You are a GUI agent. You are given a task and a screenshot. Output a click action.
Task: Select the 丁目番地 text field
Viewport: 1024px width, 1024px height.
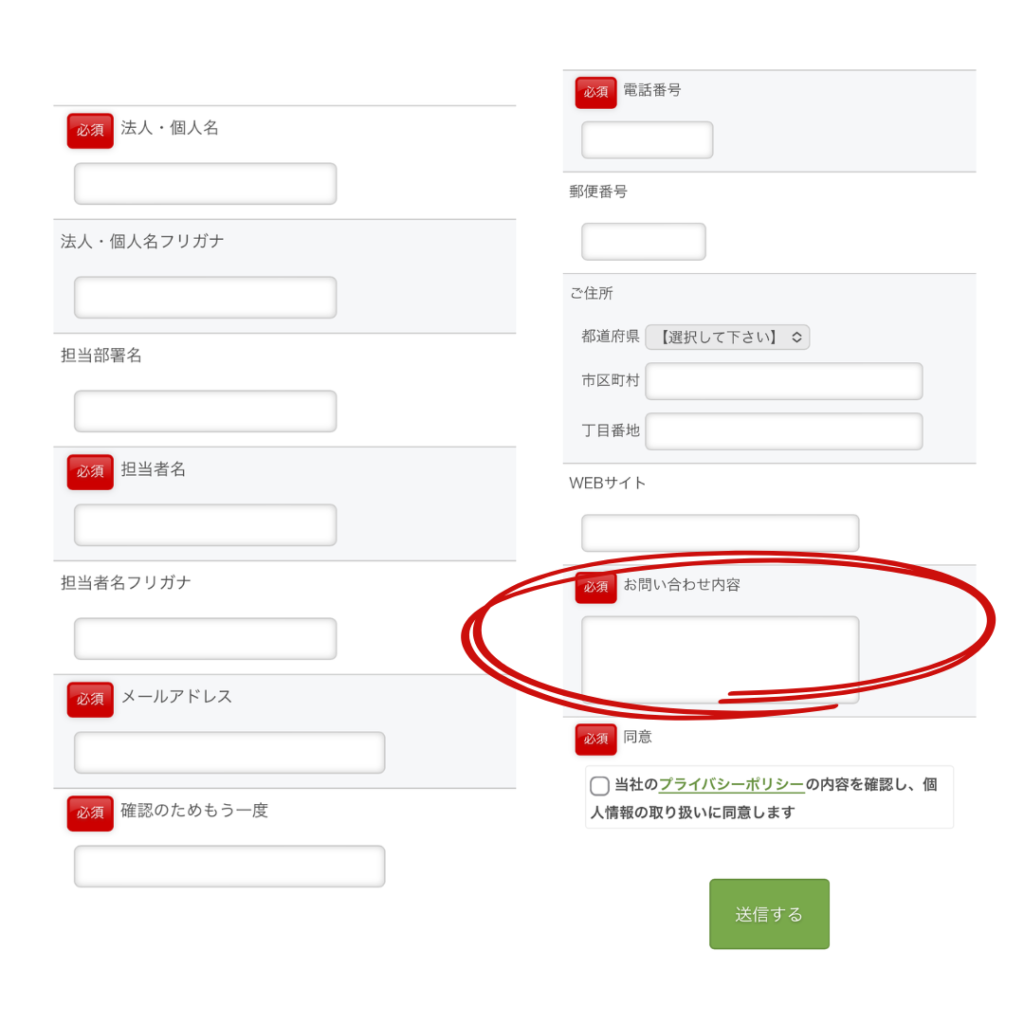click(x=784, y=431)
